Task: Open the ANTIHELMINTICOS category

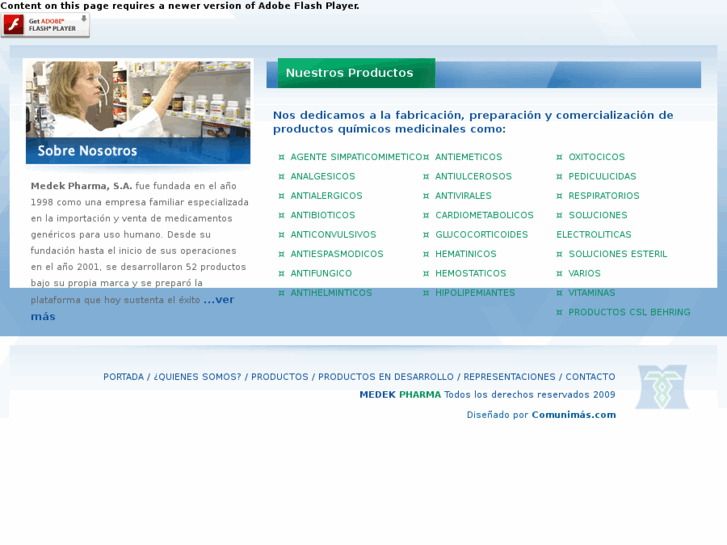Action: click(x=331, y=293)
